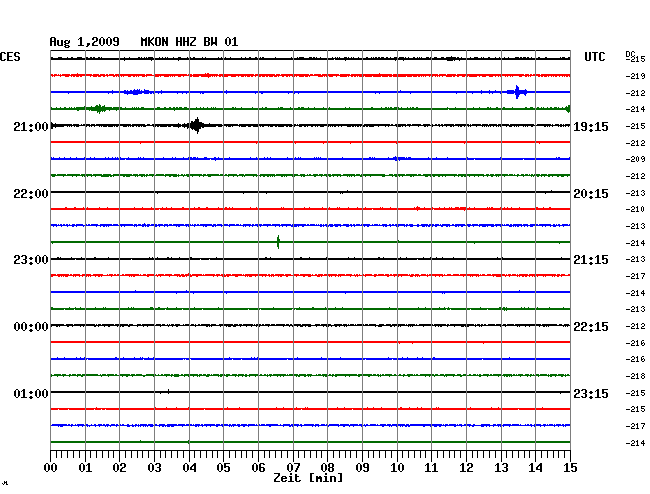
Task: Click minute tick label 09 on the axis
Action: [362, 467]
